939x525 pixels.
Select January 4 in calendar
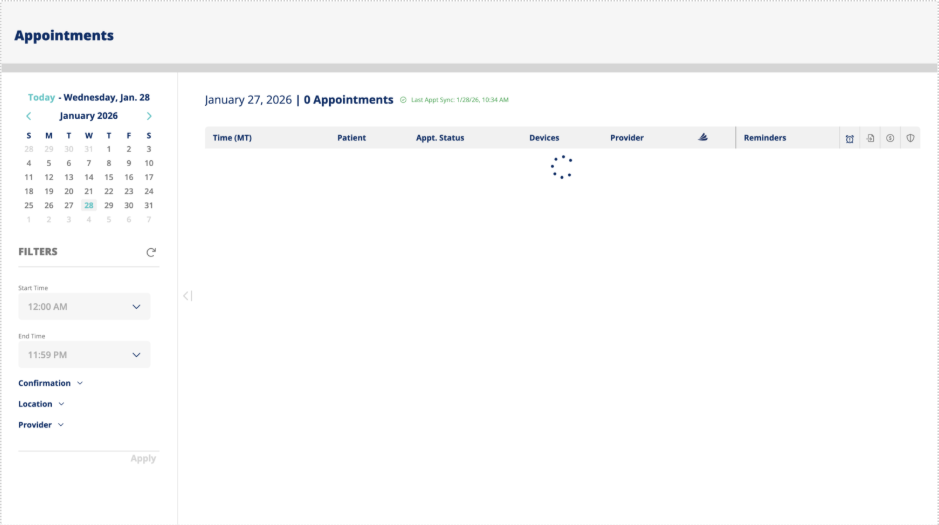click(29, 163)
